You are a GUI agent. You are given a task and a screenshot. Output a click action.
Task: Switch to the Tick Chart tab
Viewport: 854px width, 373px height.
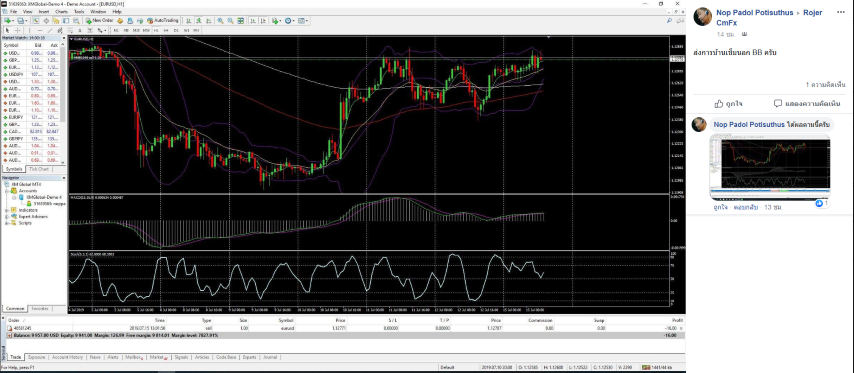pos(39,169)
